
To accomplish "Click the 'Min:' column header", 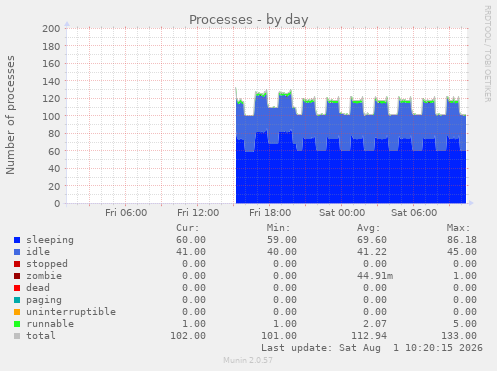I will click(278, 228).
